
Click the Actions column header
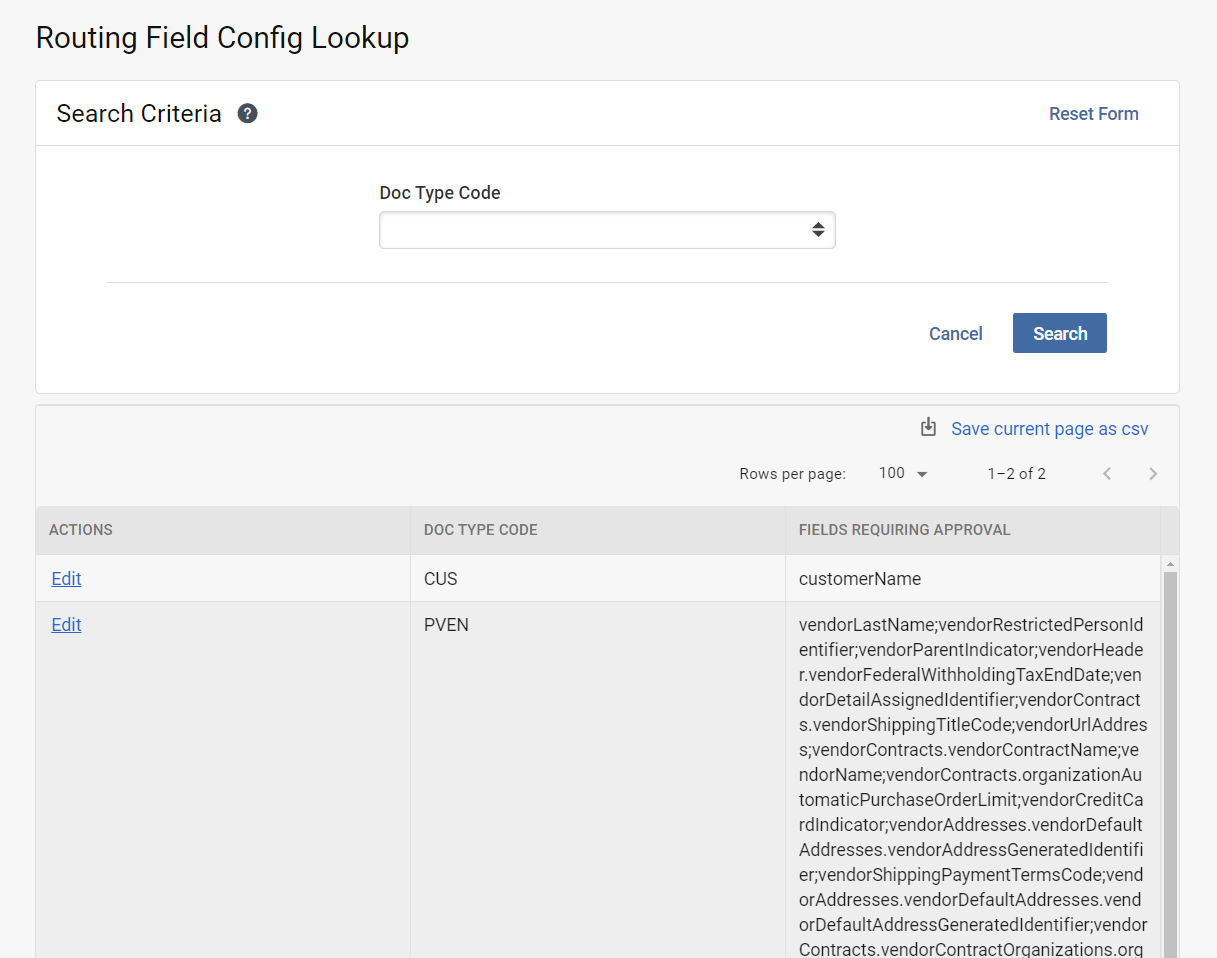coord(81,530)
